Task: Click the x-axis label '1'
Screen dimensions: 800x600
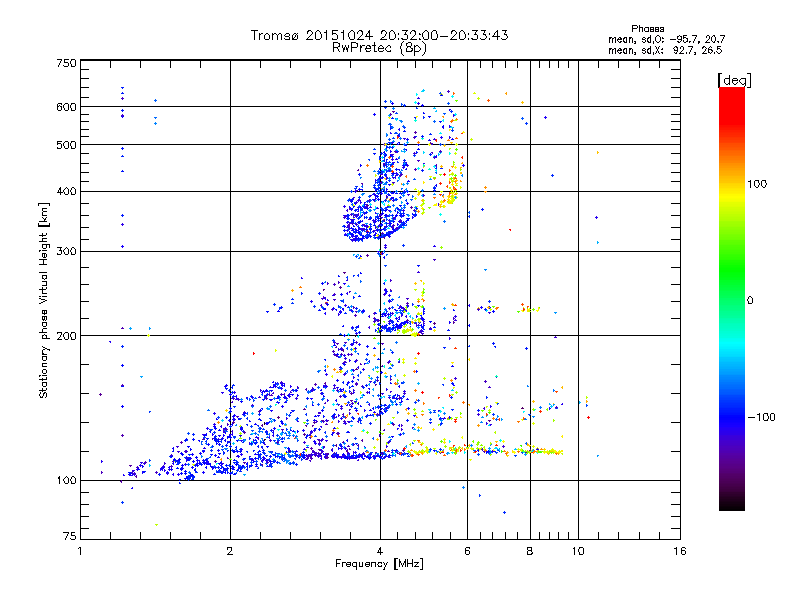Action: coord(80,551)
